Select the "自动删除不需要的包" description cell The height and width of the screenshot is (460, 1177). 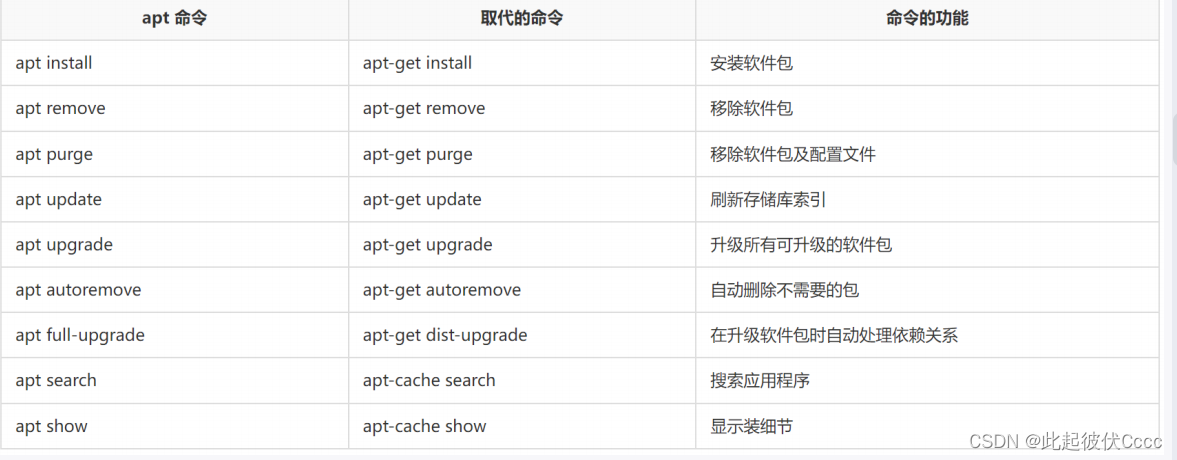785,290
